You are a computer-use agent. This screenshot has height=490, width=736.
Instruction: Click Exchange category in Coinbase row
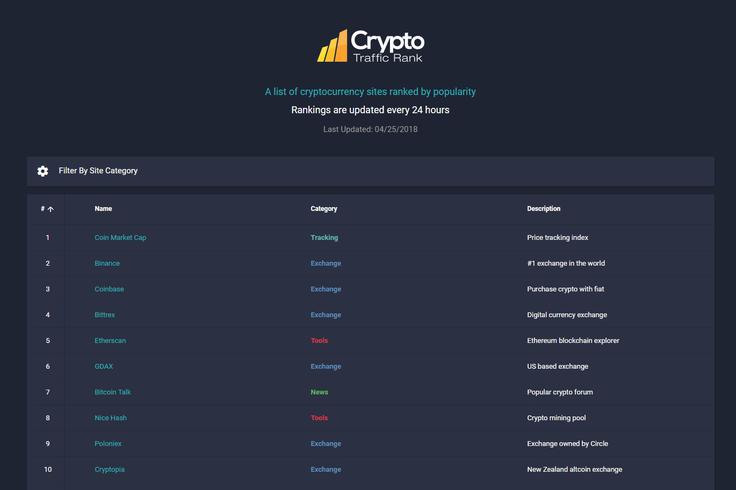tap(326, 289)
